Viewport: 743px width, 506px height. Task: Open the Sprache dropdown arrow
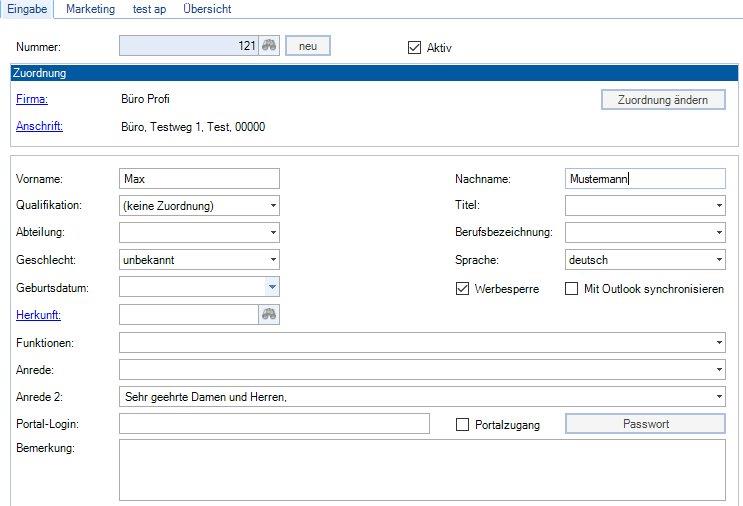click(719, 260)
